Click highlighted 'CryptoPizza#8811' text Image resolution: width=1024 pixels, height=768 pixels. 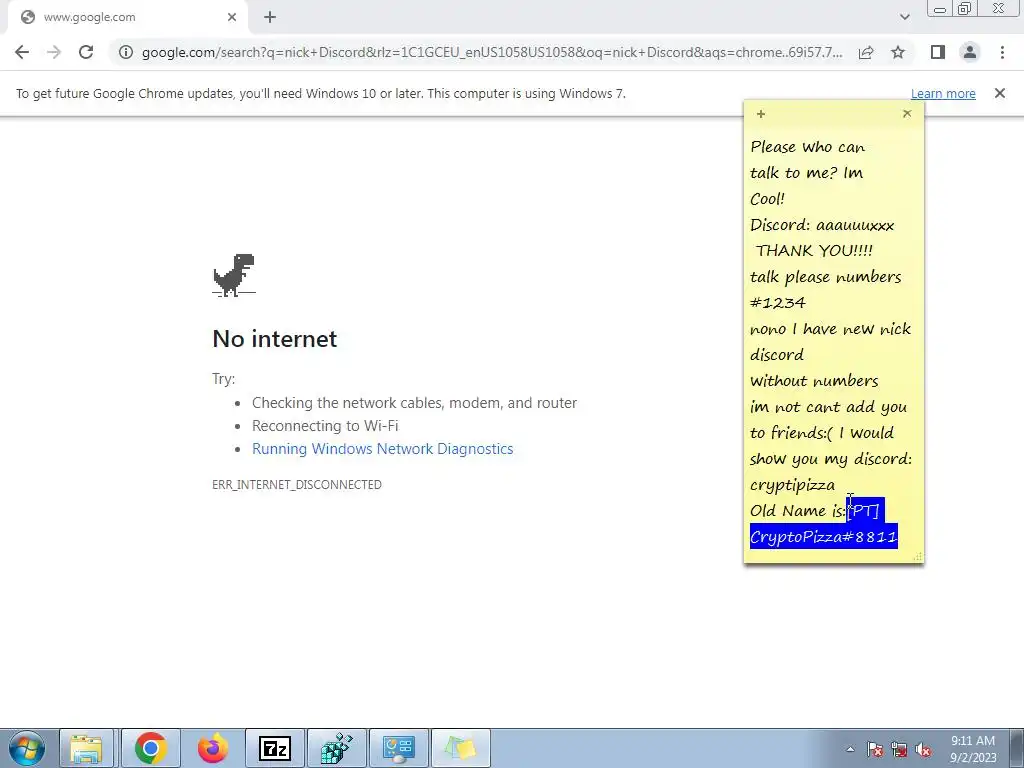[x=824, y=537]
